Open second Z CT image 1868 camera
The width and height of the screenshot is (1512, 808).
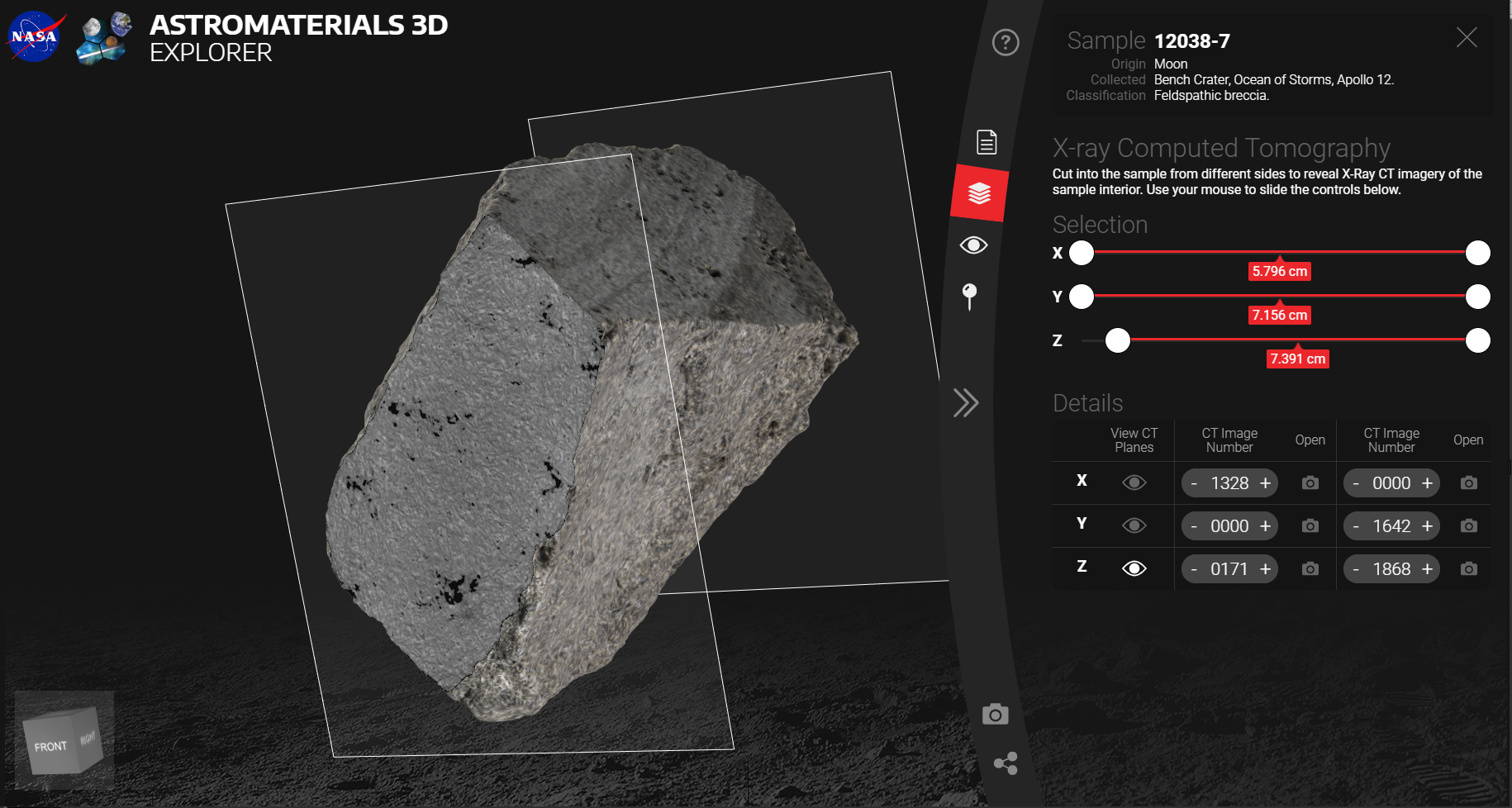(1468, 569)
